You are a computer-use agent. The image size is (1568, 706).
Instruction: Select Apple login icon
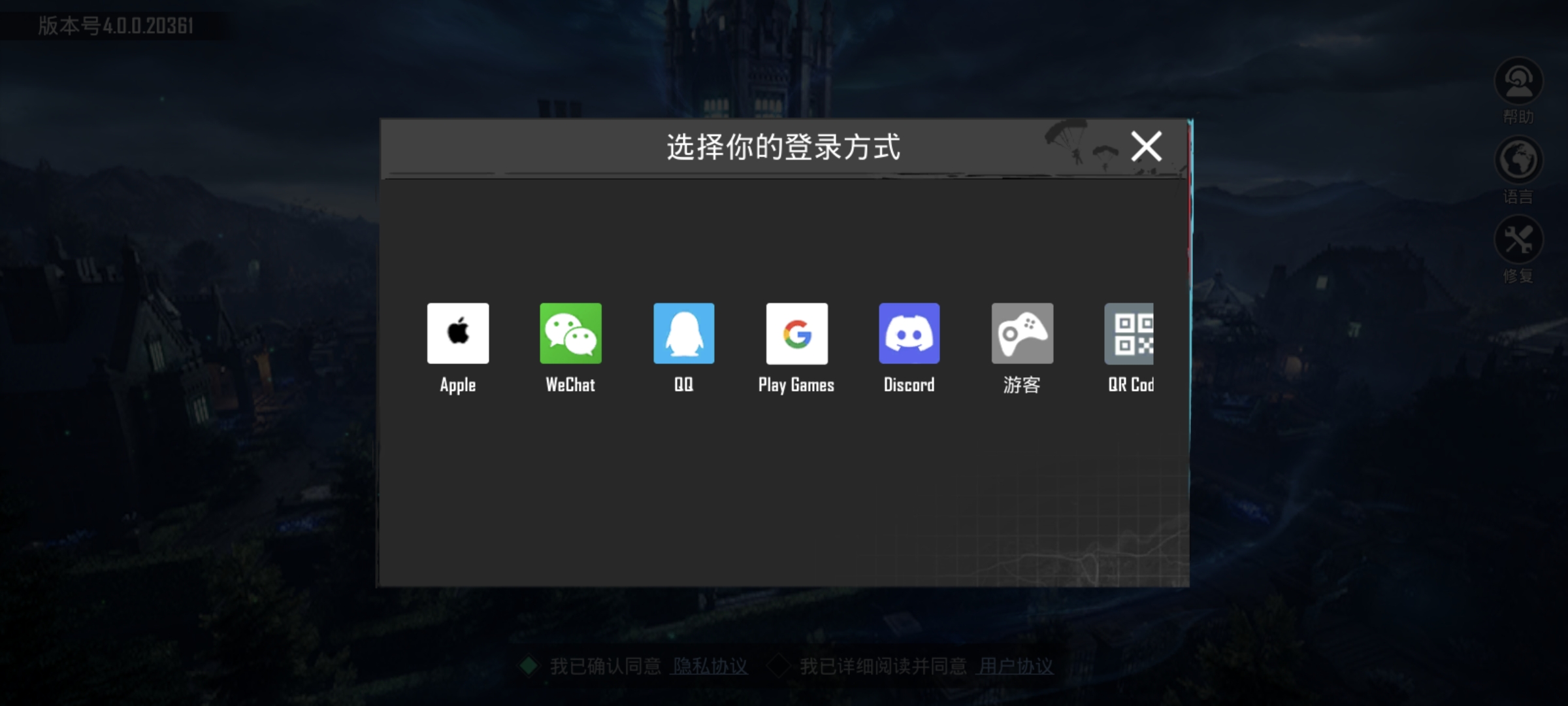(x=457, y=333)
